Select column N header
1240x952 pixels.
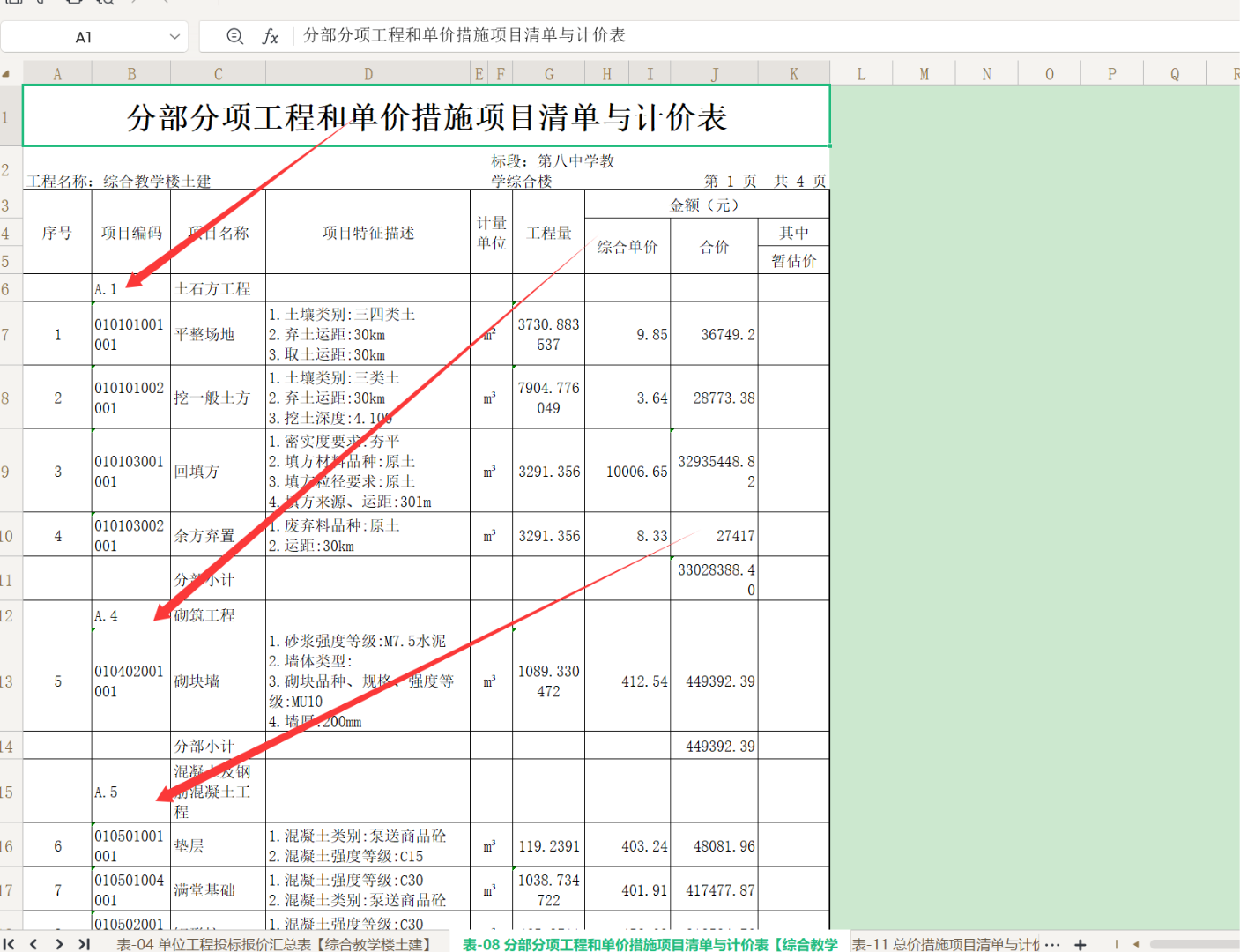tap(986, 74)
